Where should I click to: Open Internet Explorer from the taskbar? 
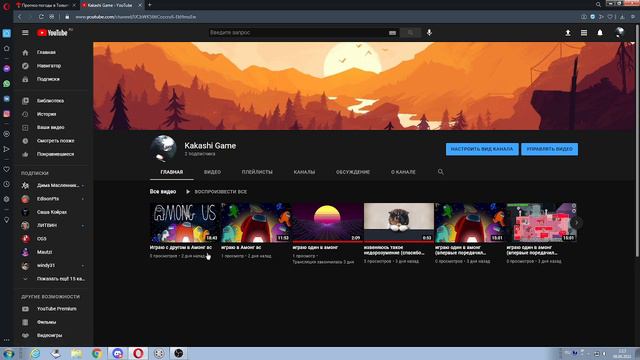point(36,353)
